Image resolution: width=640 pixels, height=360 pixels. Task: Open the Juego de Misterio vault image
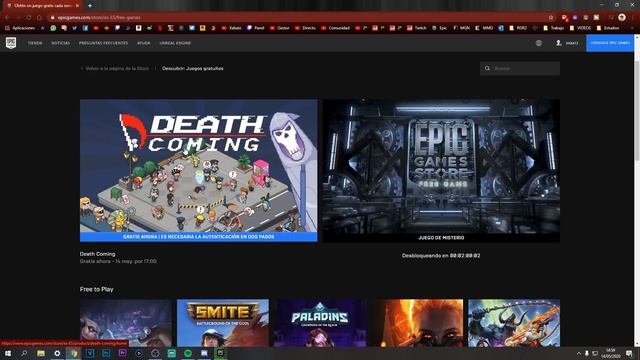[441, 171]
